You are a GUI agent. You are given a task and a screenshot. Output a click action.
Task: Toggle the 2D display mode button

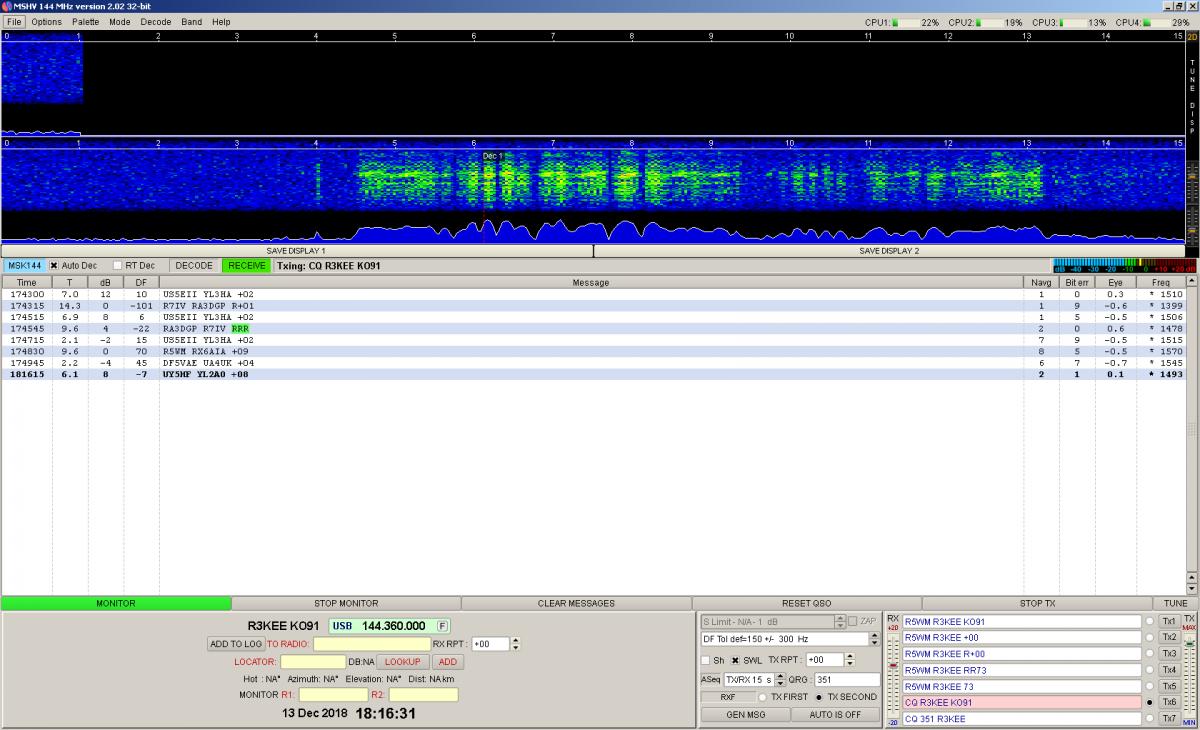point(1192,37)
